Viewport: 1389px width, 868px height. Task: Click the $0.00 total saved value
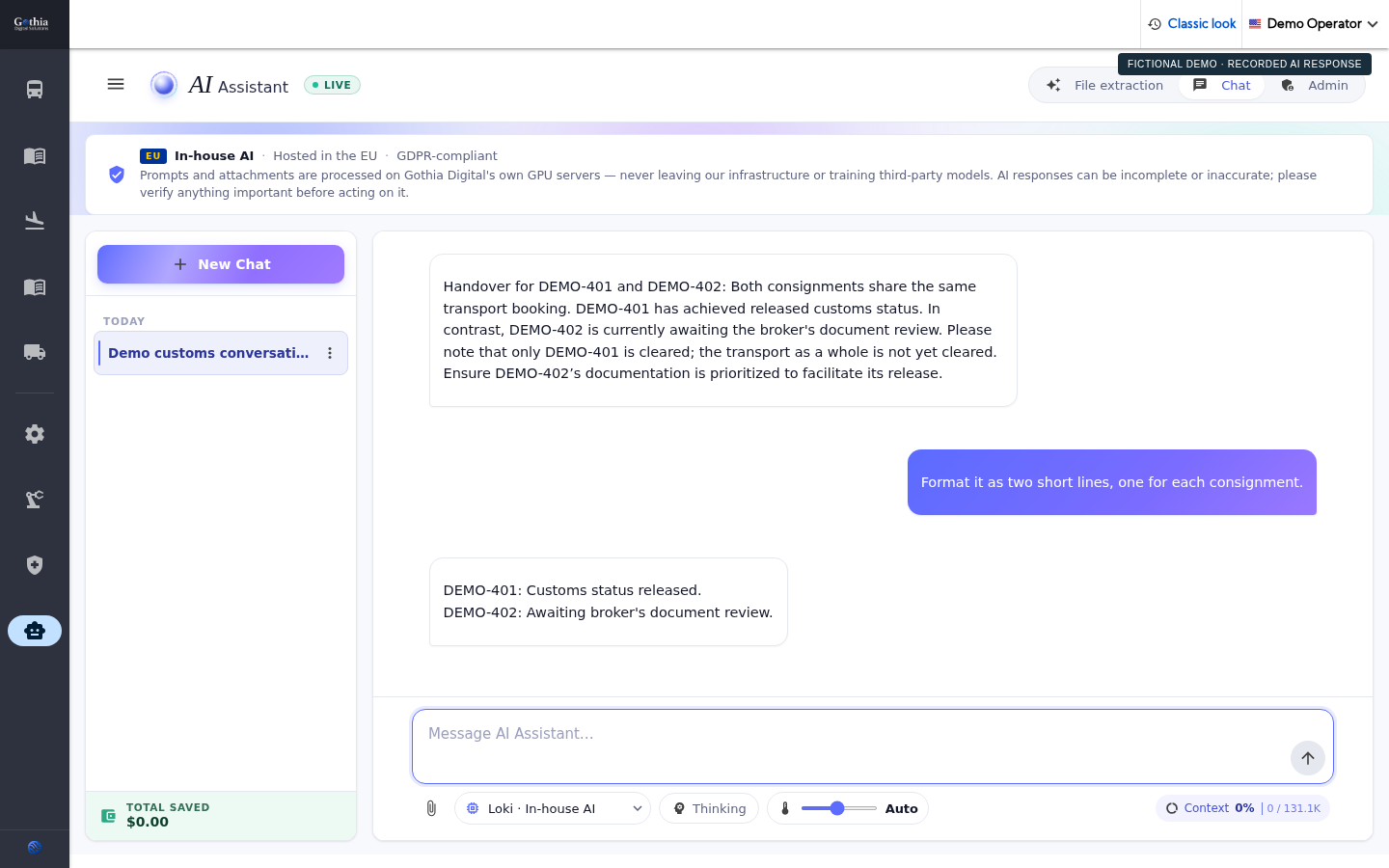point(148,823)
